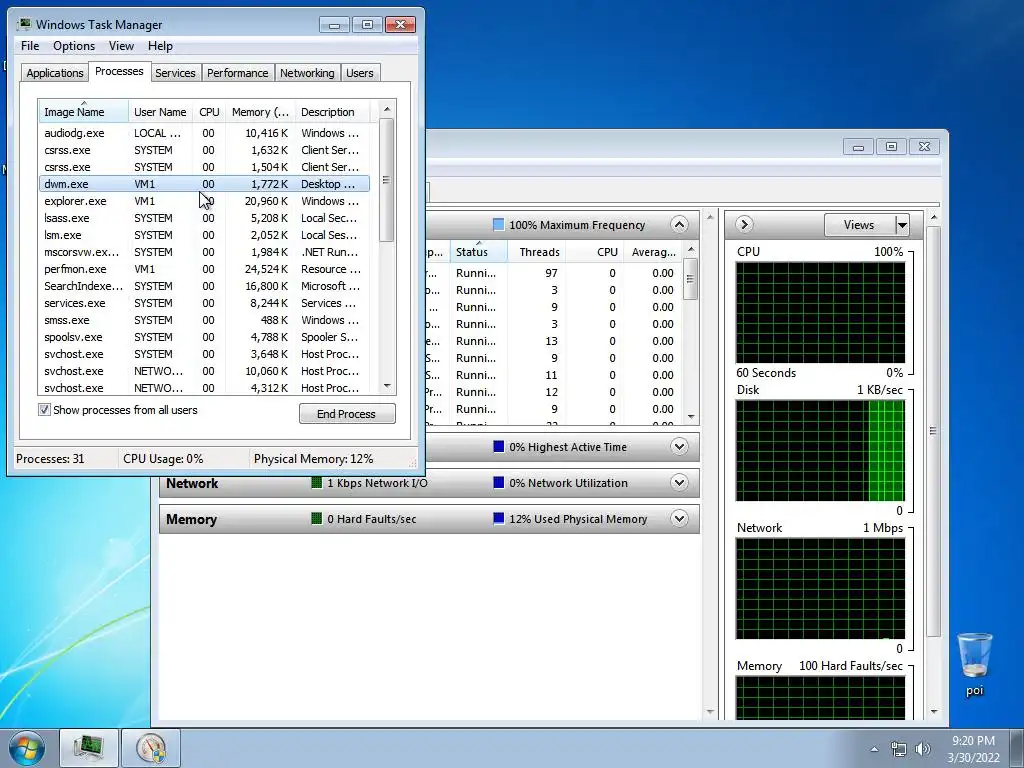
Task: Switch to the Applications tab
Action: pos(55,72)
